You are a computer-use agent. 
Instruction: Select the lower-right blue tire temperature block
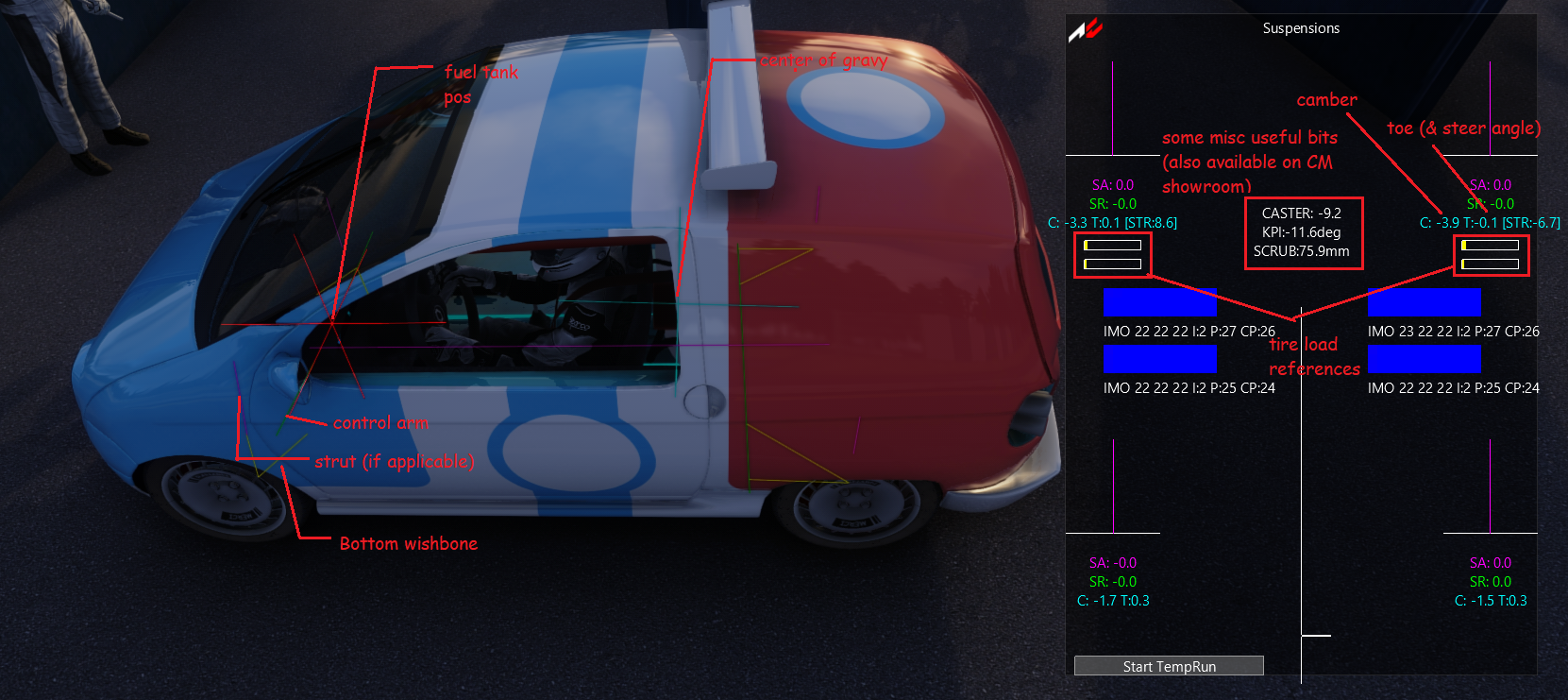pyautogui.click(x=1425, y=359)
